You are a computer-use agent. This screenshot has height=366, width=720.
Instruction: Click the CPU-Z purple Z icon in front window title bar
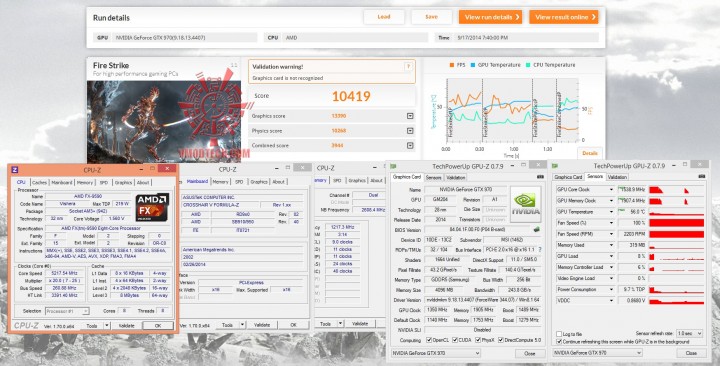(15, 170)
